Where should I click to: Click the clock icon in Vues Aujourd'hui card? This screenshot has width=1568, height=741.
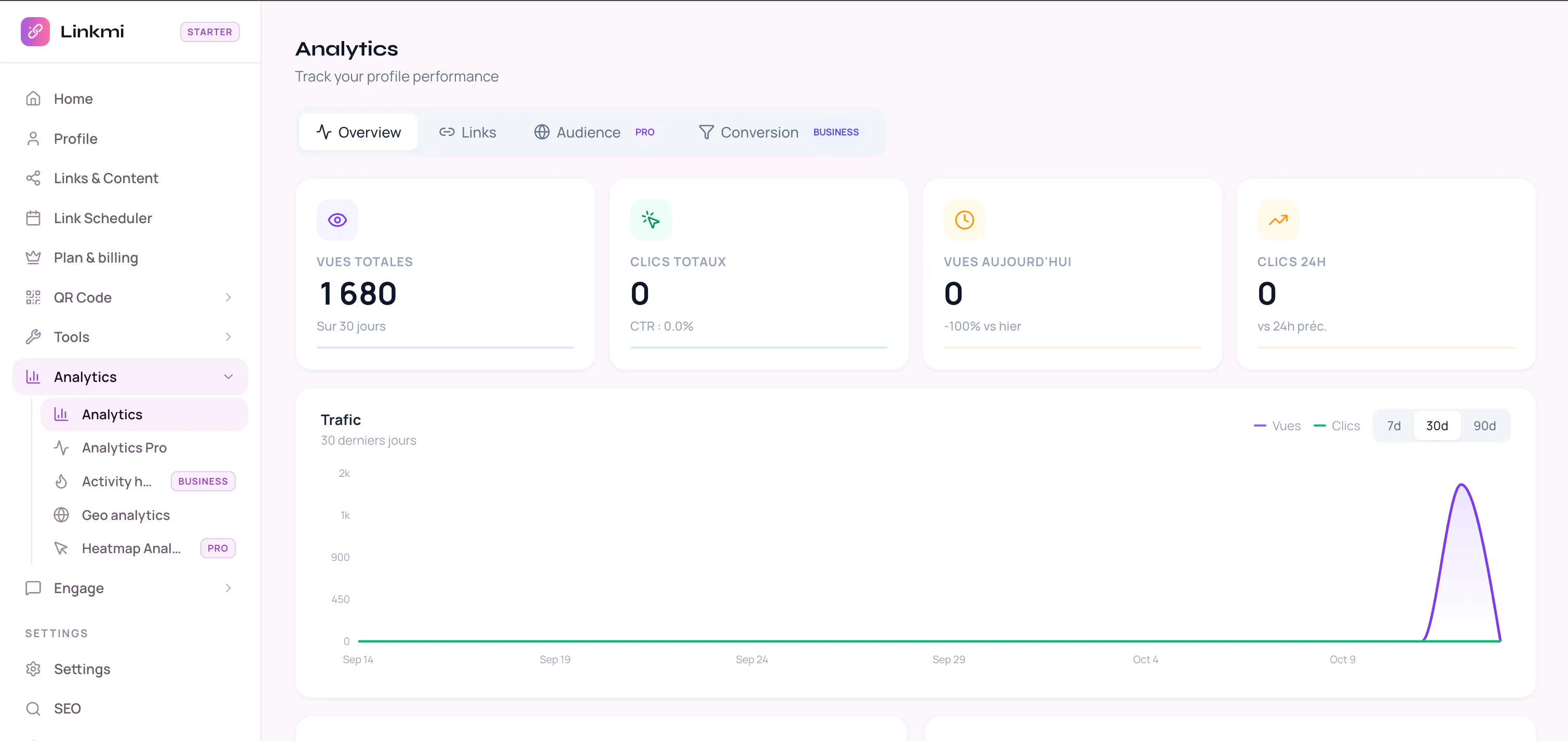tap(964, 219)
